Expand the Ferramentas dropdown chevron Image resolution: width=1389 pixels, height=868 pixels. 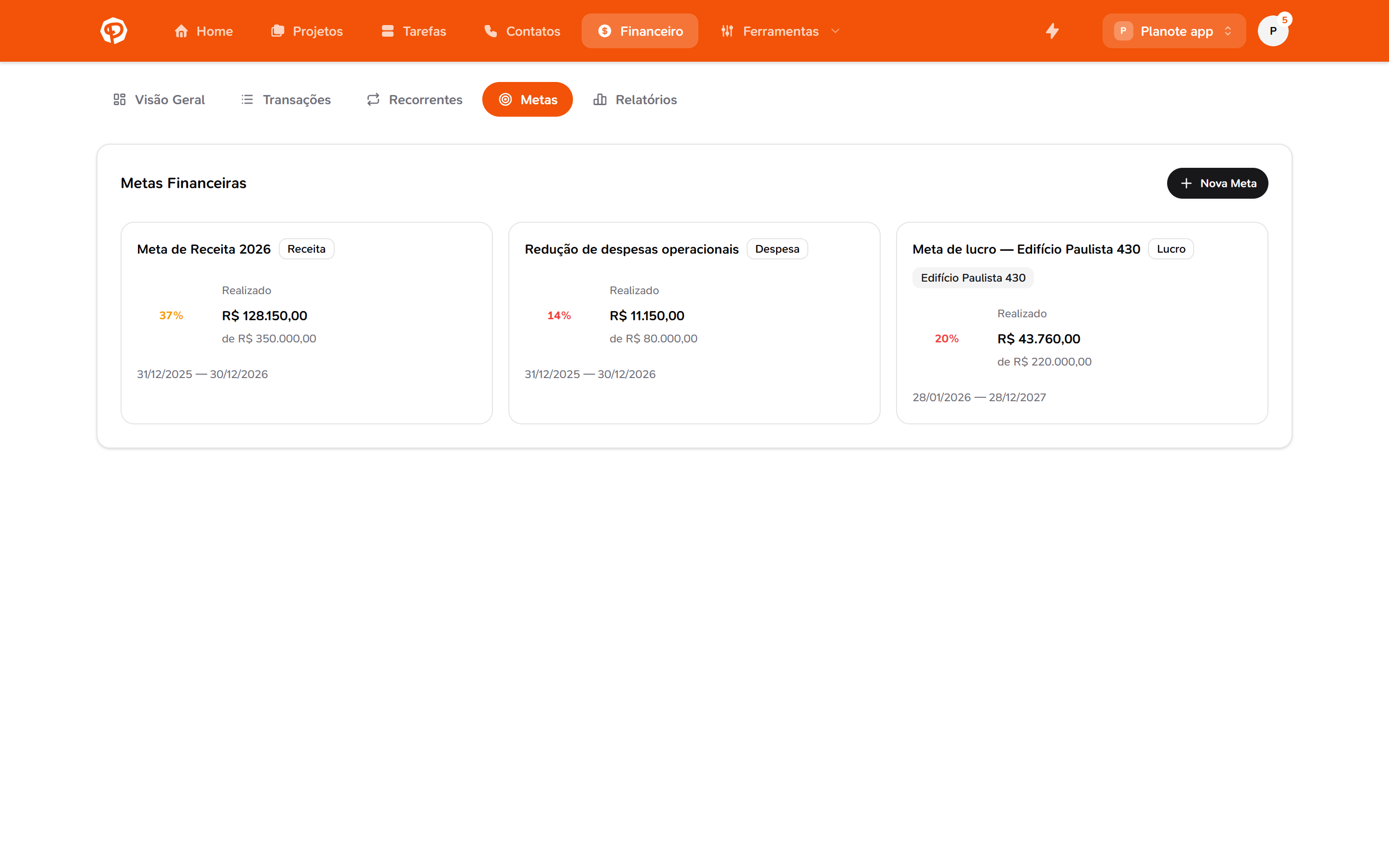point(835,31)
